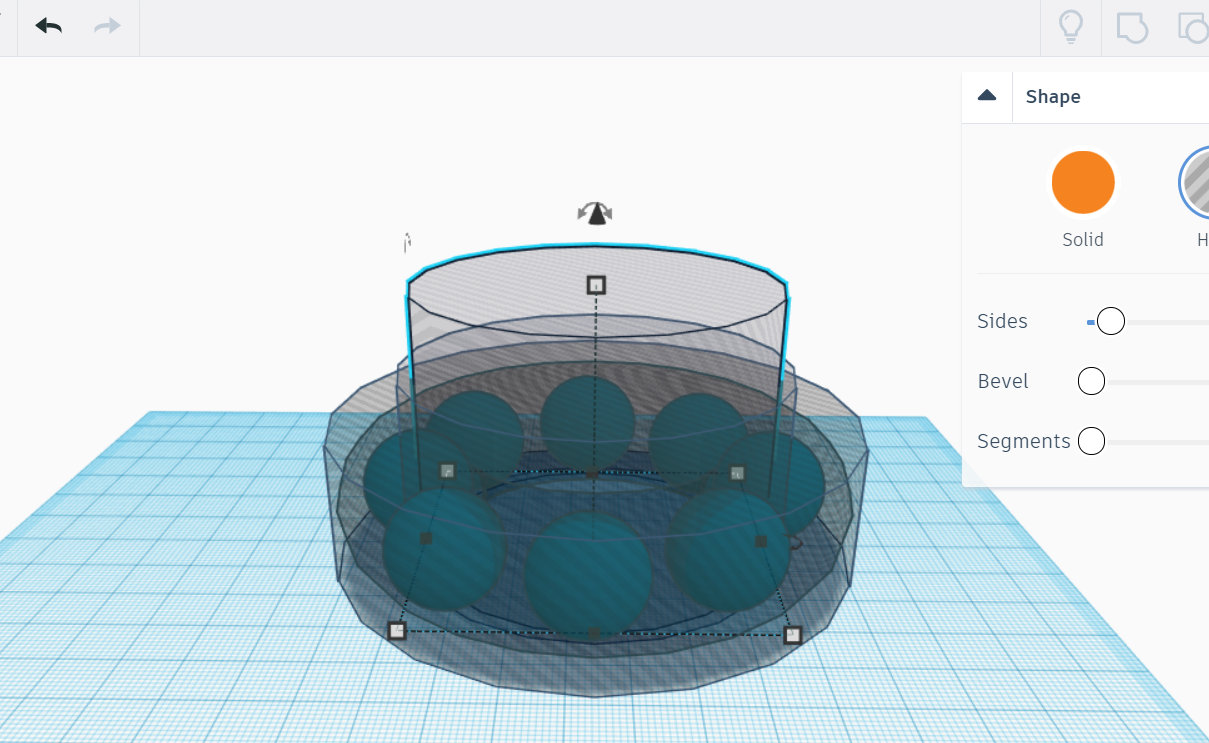The image size is (1209, 743).
Task: Click the rotation arrow above the cylinder
Action: tap(595, 213)
